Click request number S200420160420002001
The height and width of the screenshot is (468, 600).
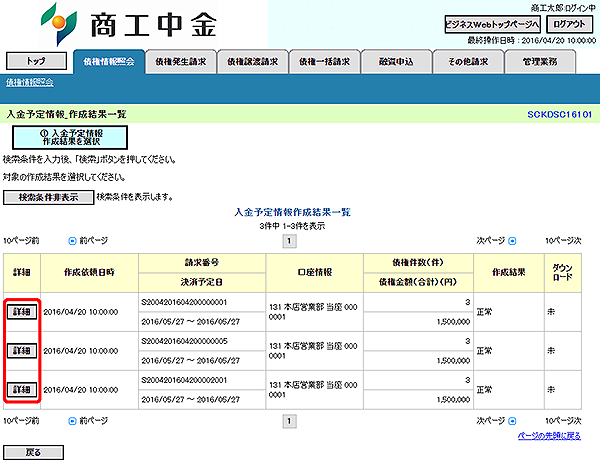[184, 380]
